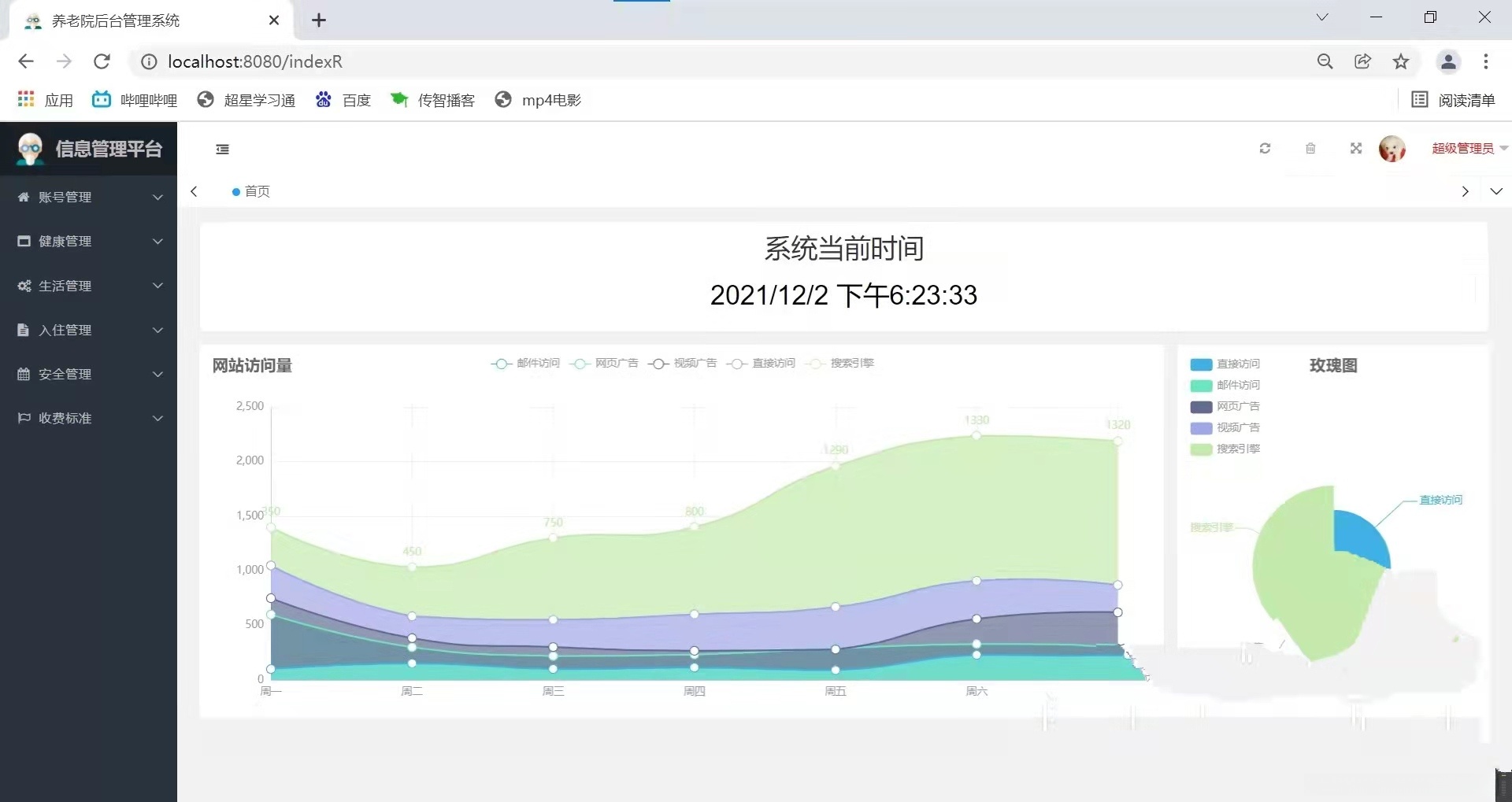
Task: Expand the 生活管理 chevron arrow
Action: 157,286
